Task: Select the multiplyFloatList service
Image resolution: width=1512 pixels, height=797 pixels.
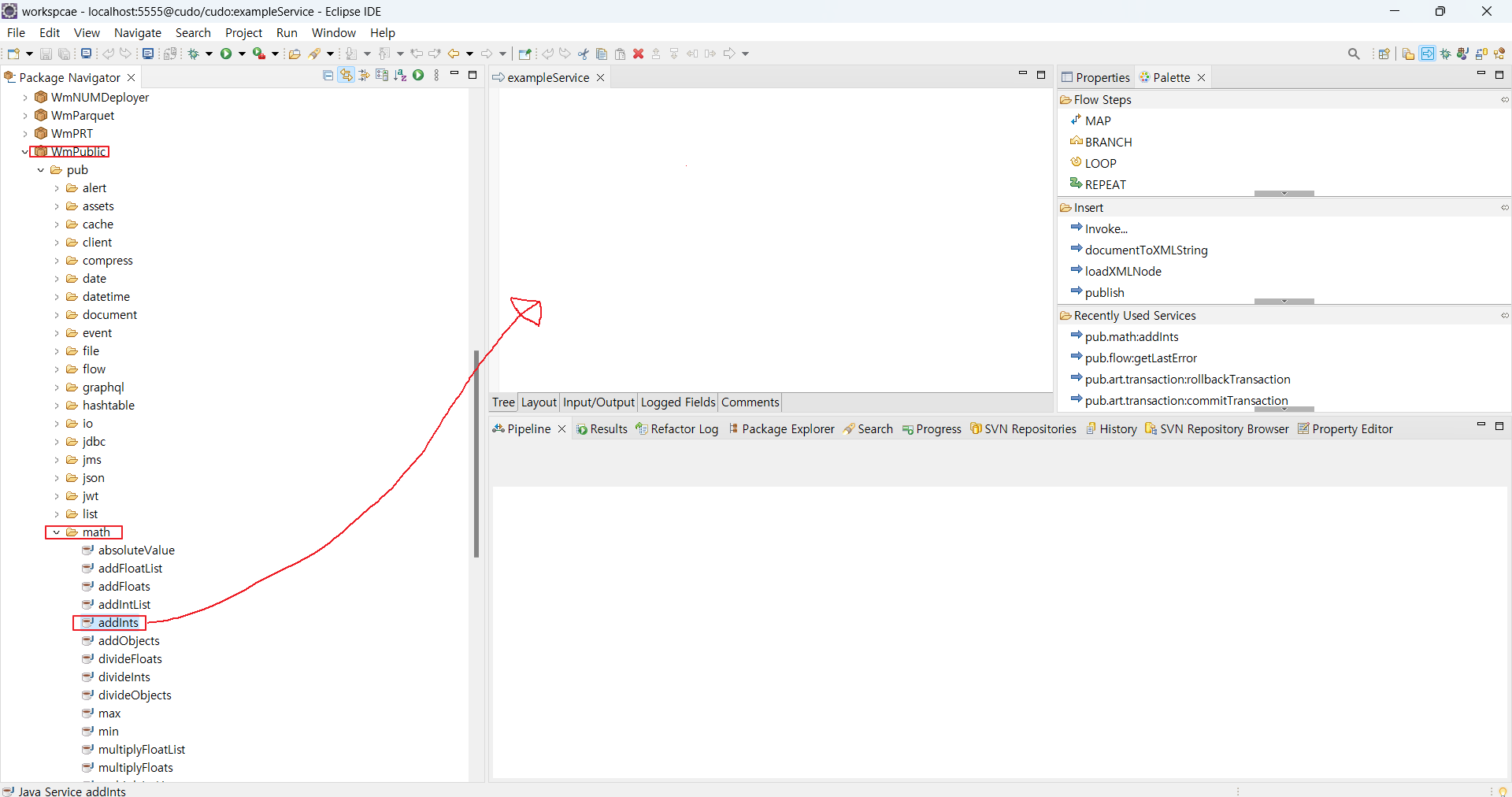Action: click(x=134, y=750)
